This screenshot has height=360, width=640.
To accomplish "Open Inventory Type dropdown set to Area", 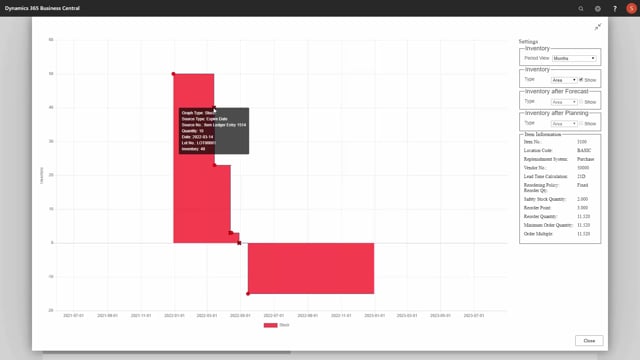I will click(564, 80).
